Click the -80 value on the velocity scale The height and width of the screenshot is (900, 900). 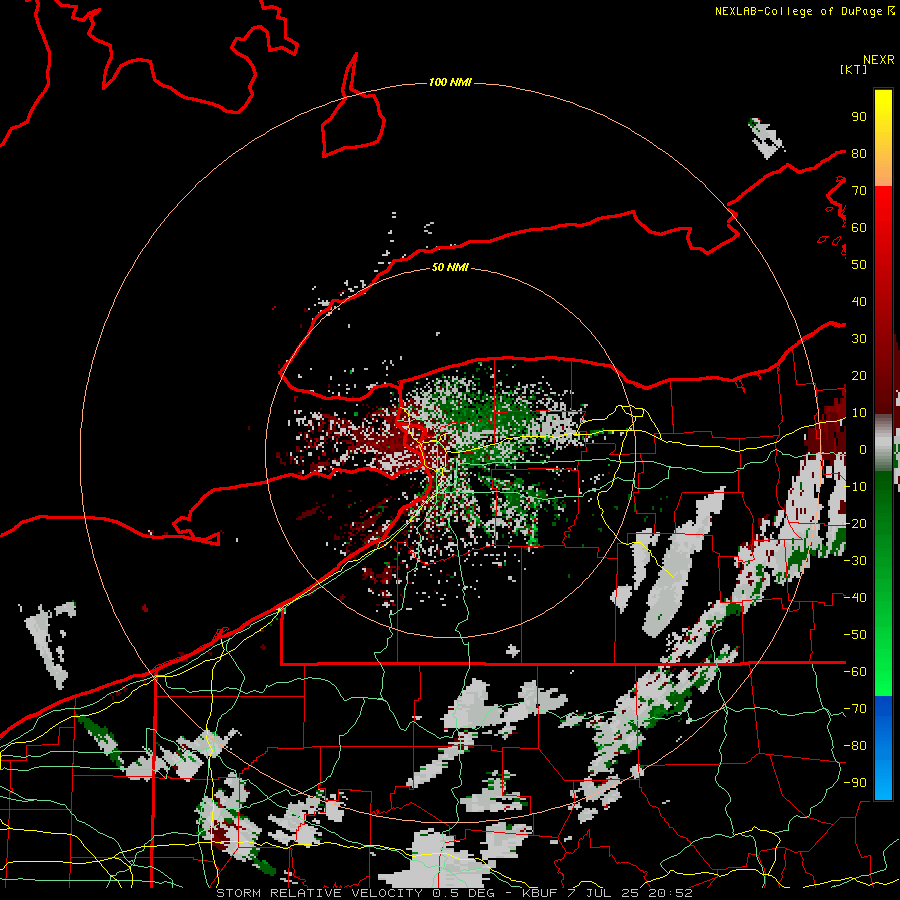click(855, 746)
